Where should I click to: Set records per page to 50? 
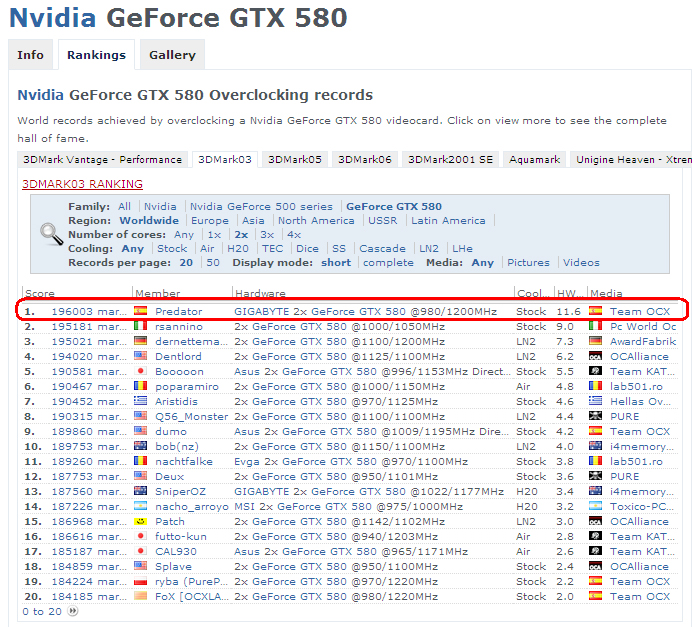coord(213,263)
